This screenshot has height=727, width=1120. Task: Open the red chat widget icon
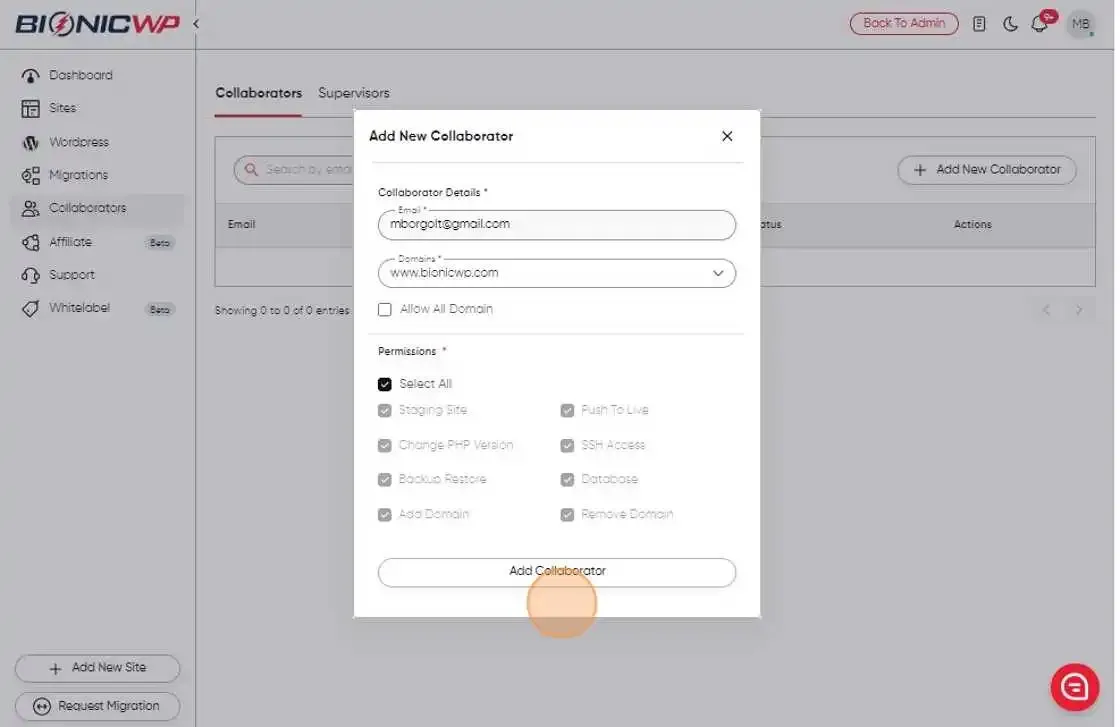(x=1074, y=687)
